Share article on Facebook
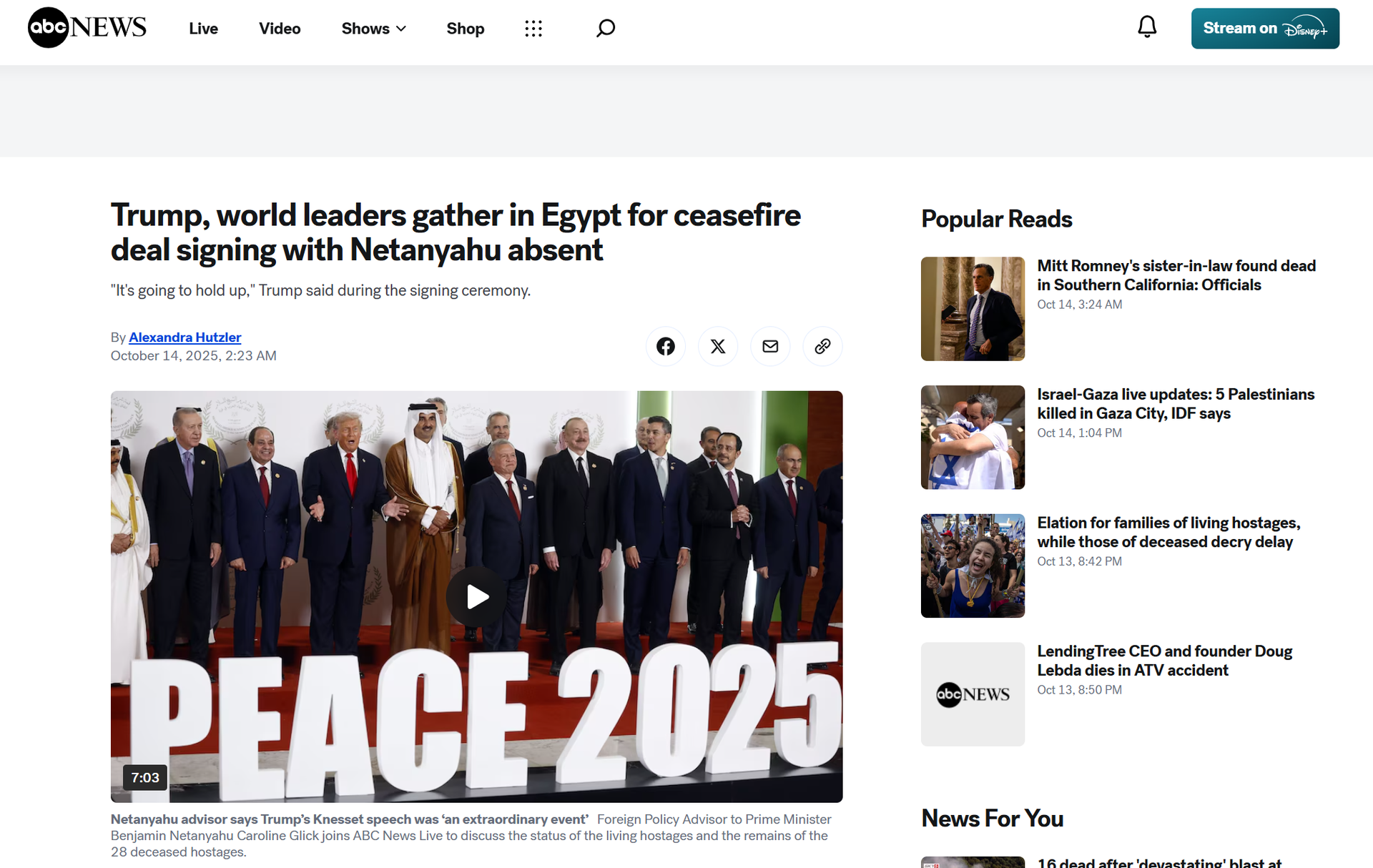Screen dimensions: 1373x868 pyautogui.click(x=665, y=347)
